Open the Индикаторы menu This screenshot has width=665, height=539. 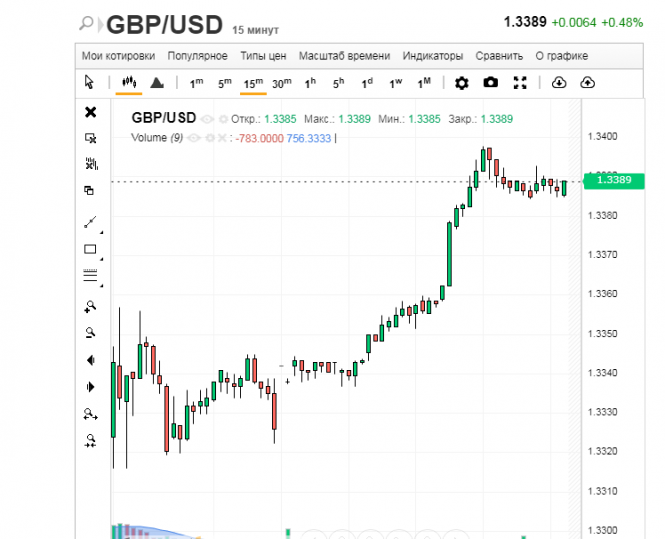[433, 56]
